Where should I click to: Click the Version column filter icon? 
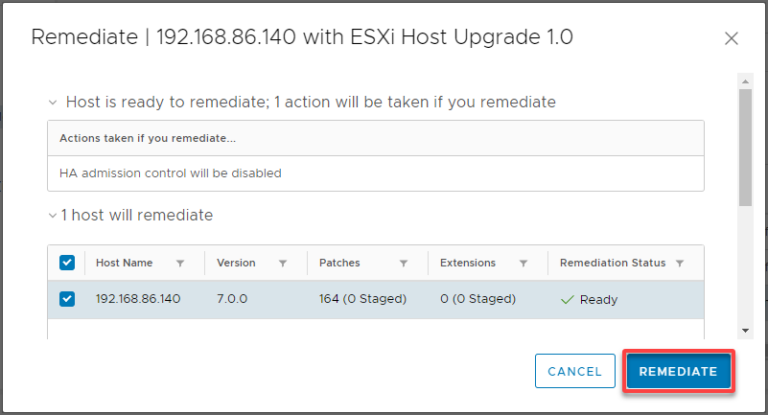(283, 264)
